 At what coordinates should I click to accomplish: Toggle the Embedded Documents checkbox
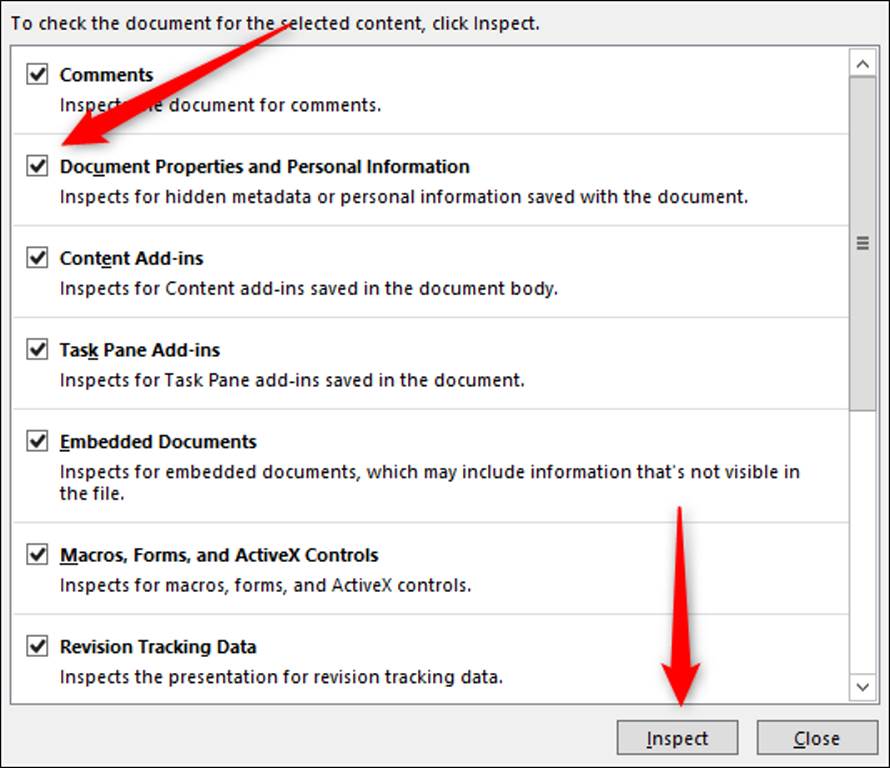[x=37, y=440]
